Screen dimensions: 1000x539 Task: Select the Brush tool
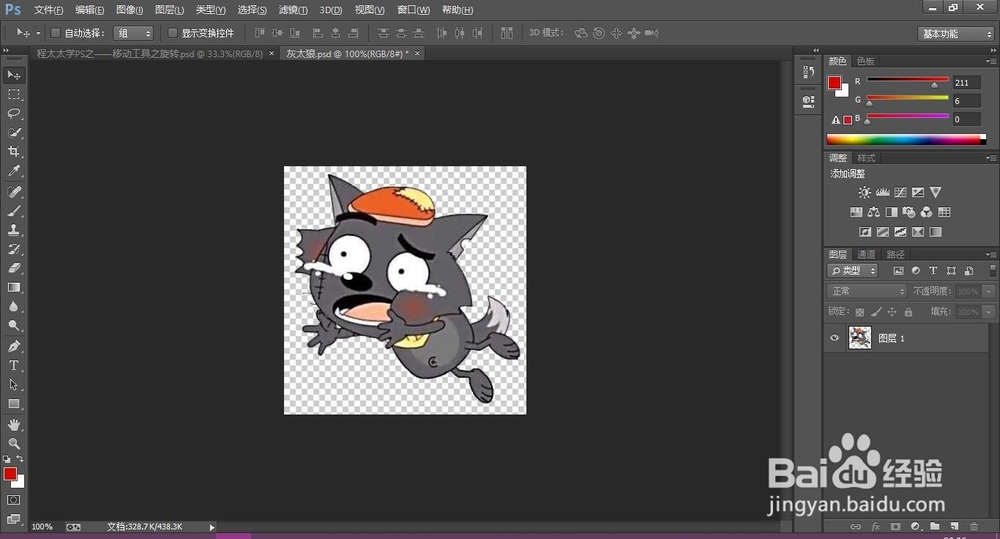coord(13,211)
